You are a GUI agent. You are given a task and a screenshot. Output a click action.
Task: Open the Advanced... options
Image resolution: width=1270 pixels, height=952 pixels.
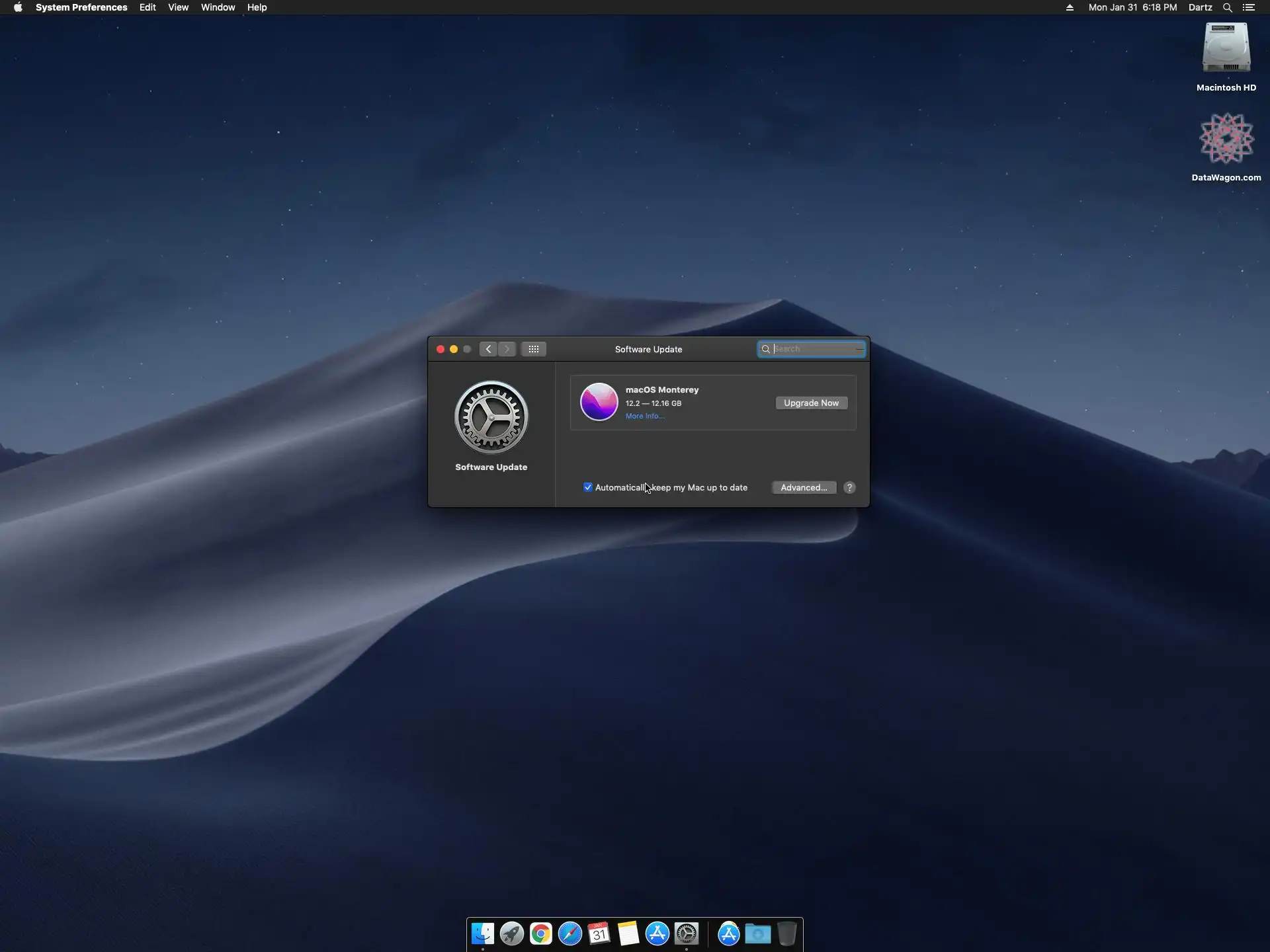(803, 487)
